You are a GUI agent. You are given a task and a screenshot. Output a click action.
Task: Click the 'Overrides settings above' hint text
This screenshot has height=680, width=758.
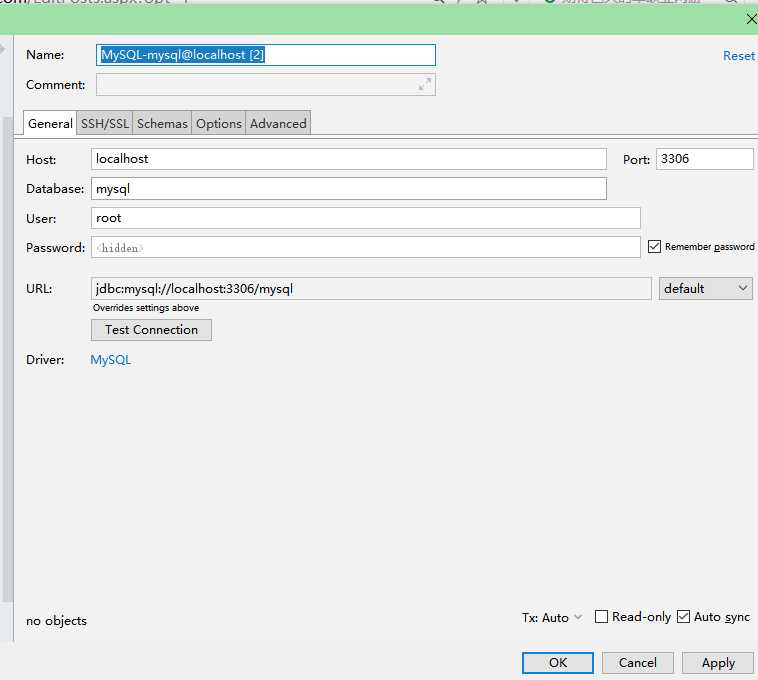pos(146,308)
